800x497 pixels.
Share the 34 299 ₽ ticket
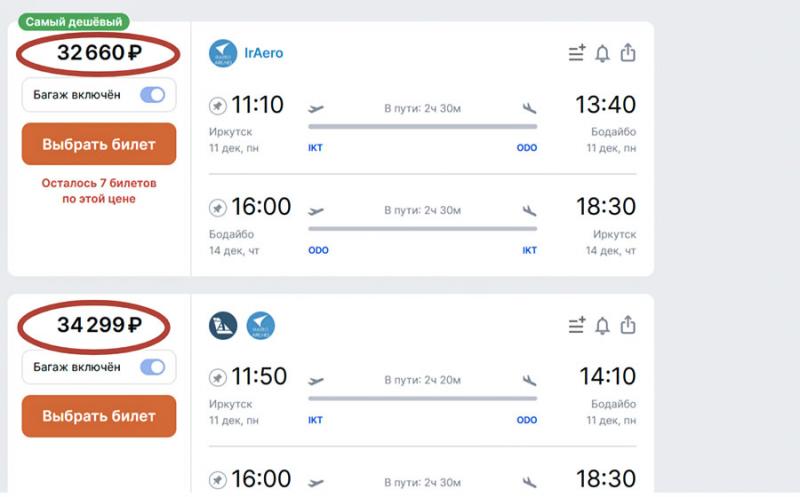click(x=628, y=325)
